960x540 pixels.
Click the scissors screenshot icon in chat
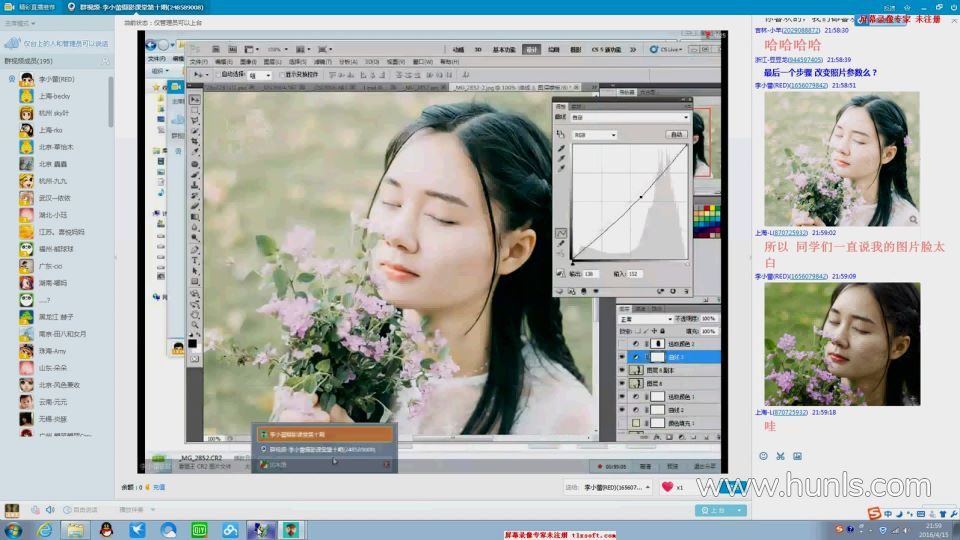(x=780, y=456)
